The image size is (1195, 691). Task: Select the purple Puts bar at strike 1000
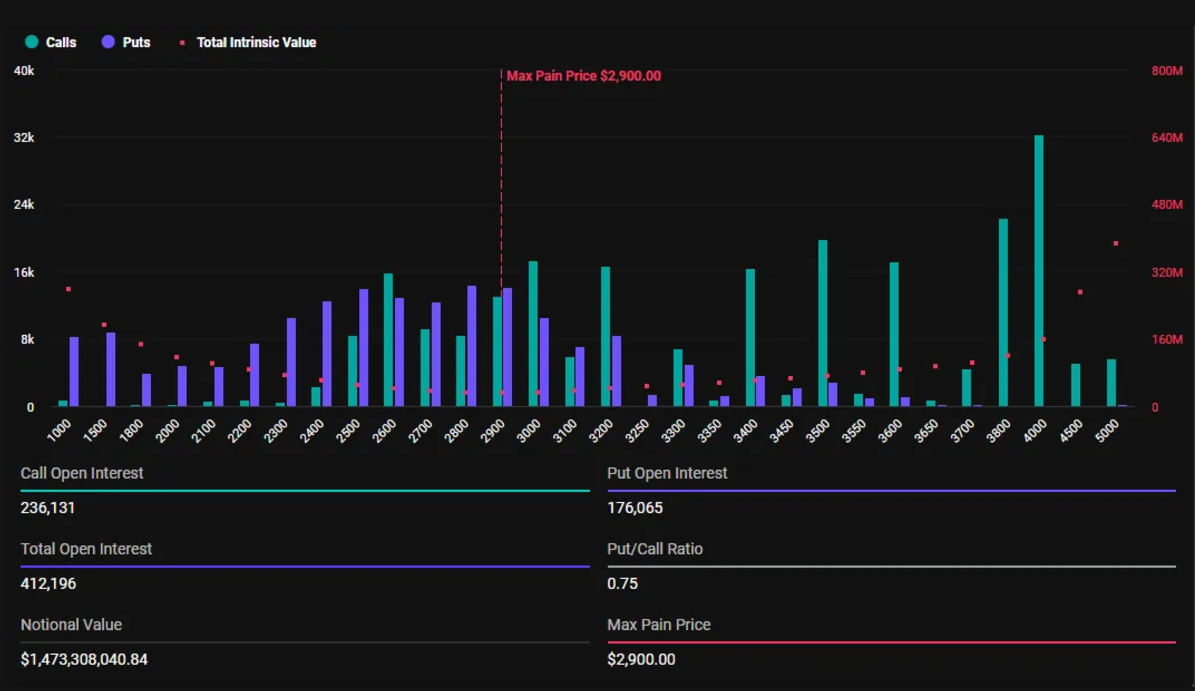tap(74, 371)
